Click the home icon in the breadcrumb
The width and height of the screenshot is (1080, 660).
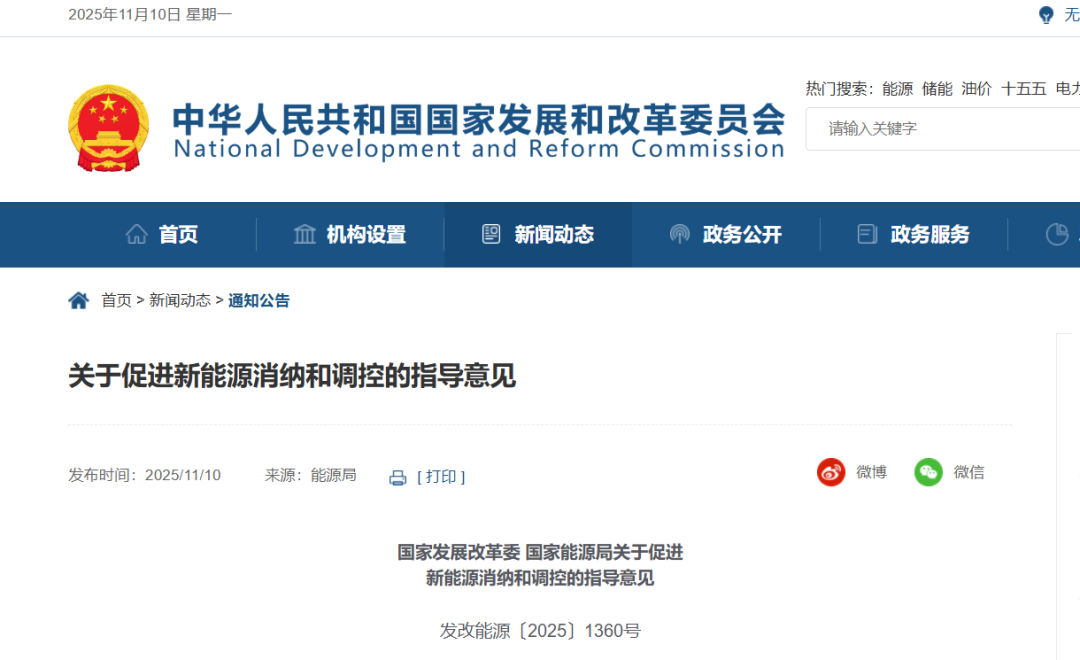point(79,298)
